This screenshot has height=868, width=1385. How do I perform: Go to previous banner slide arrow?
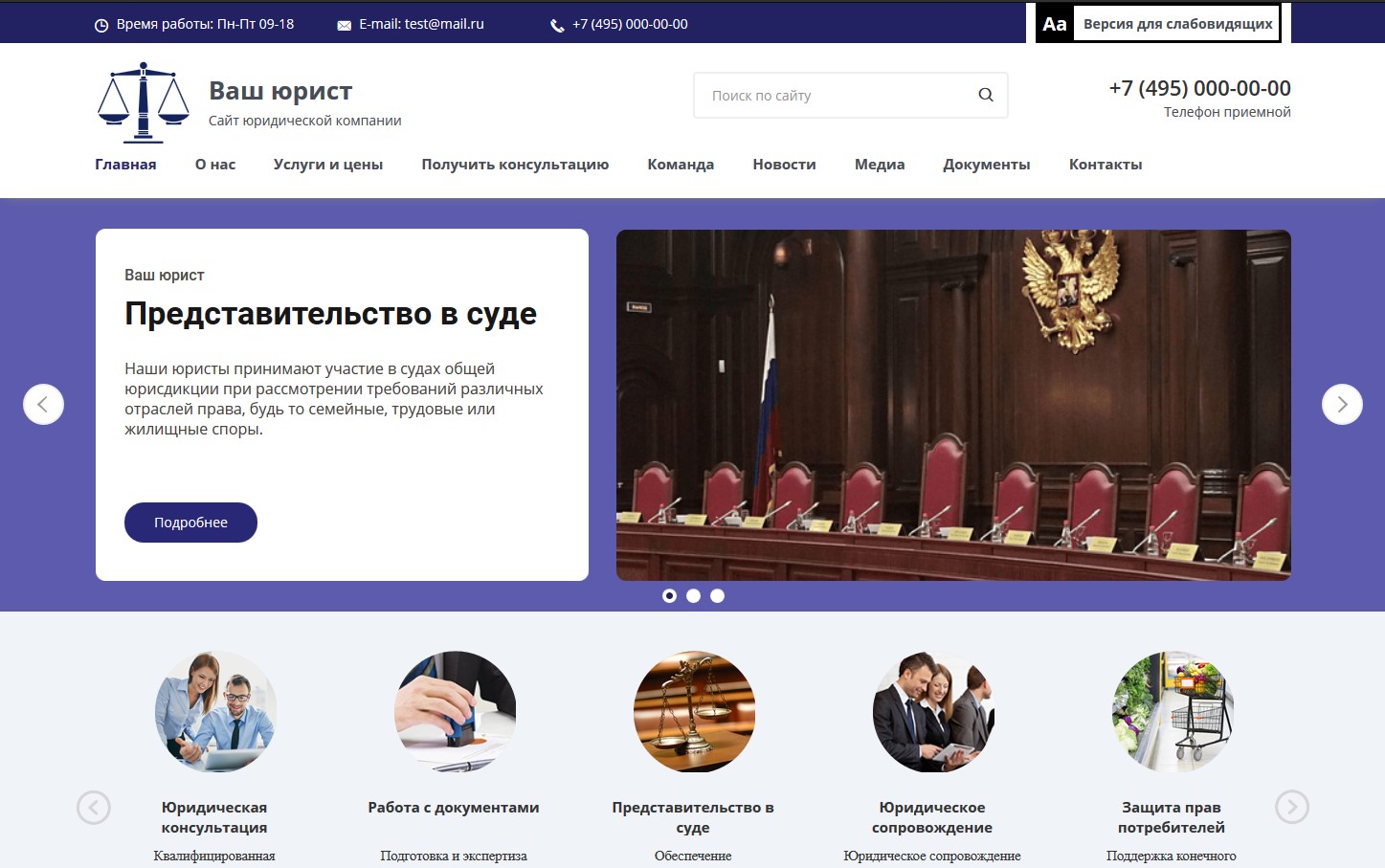[x=43, y=405]
